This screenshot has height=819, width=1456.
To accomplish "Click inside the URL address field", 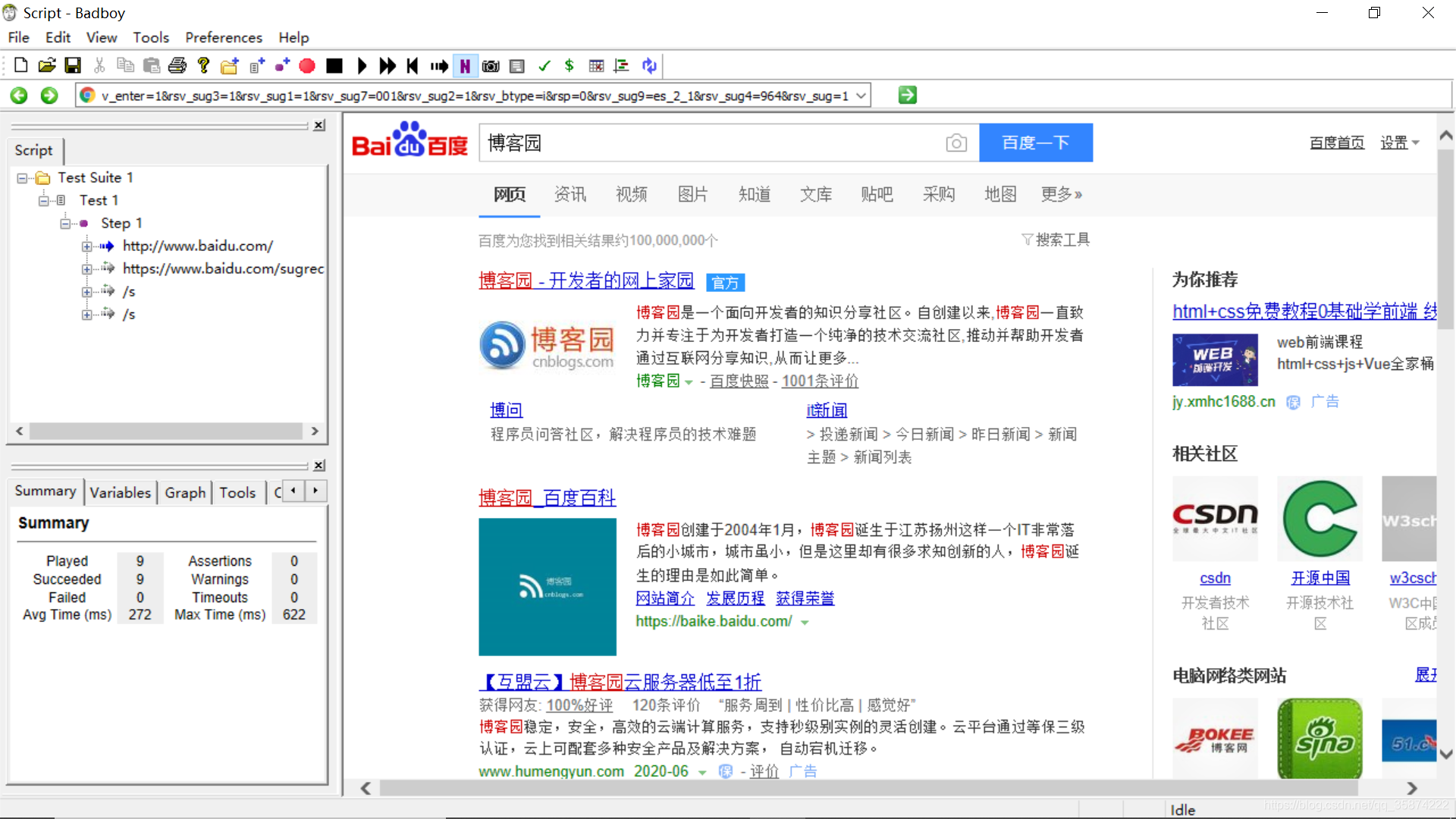I will pos(474,96).
